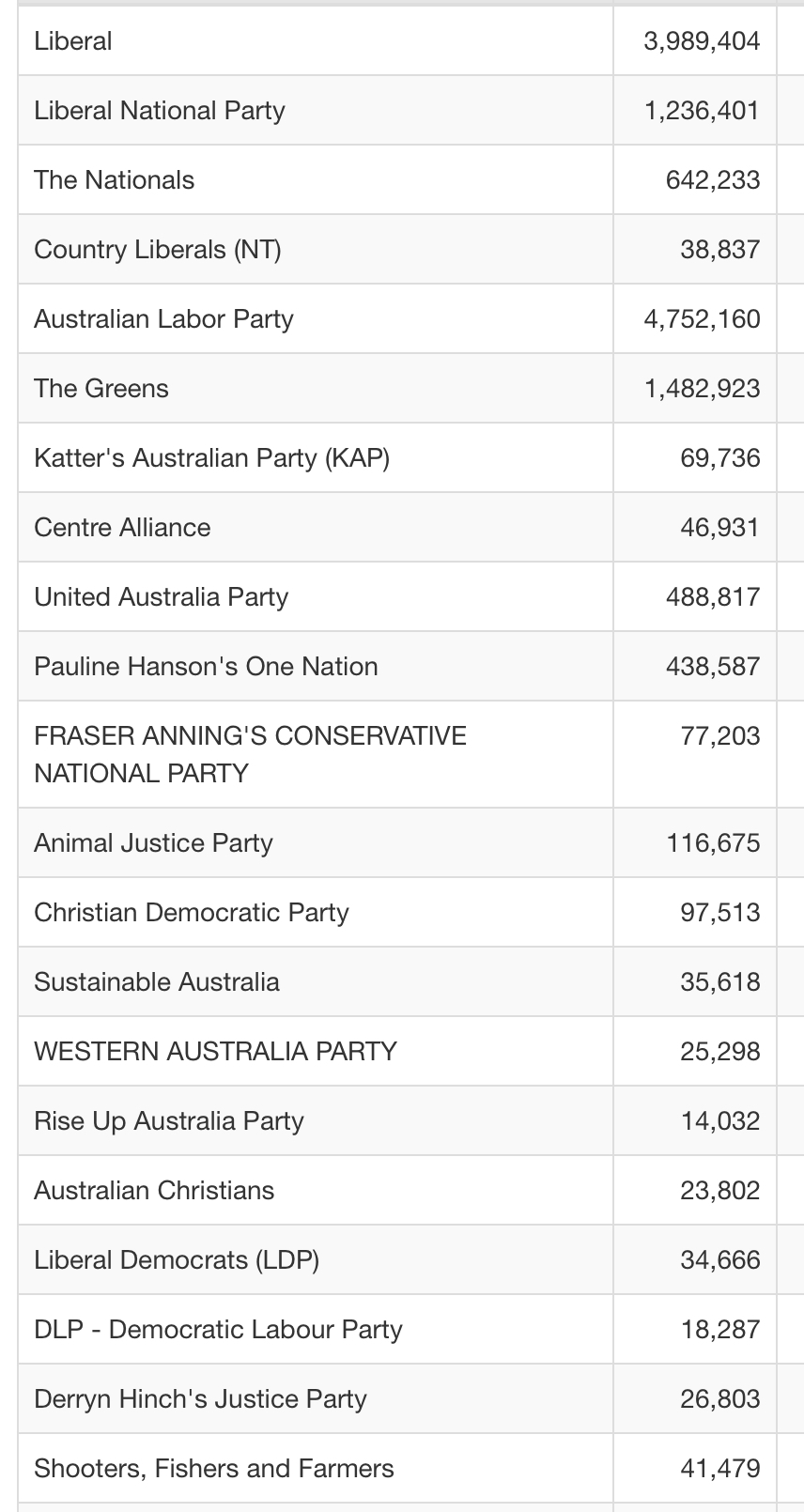Click the Country Liberals (NT) entry
This screenshot has width=804, height=1512.
point(158,250)
